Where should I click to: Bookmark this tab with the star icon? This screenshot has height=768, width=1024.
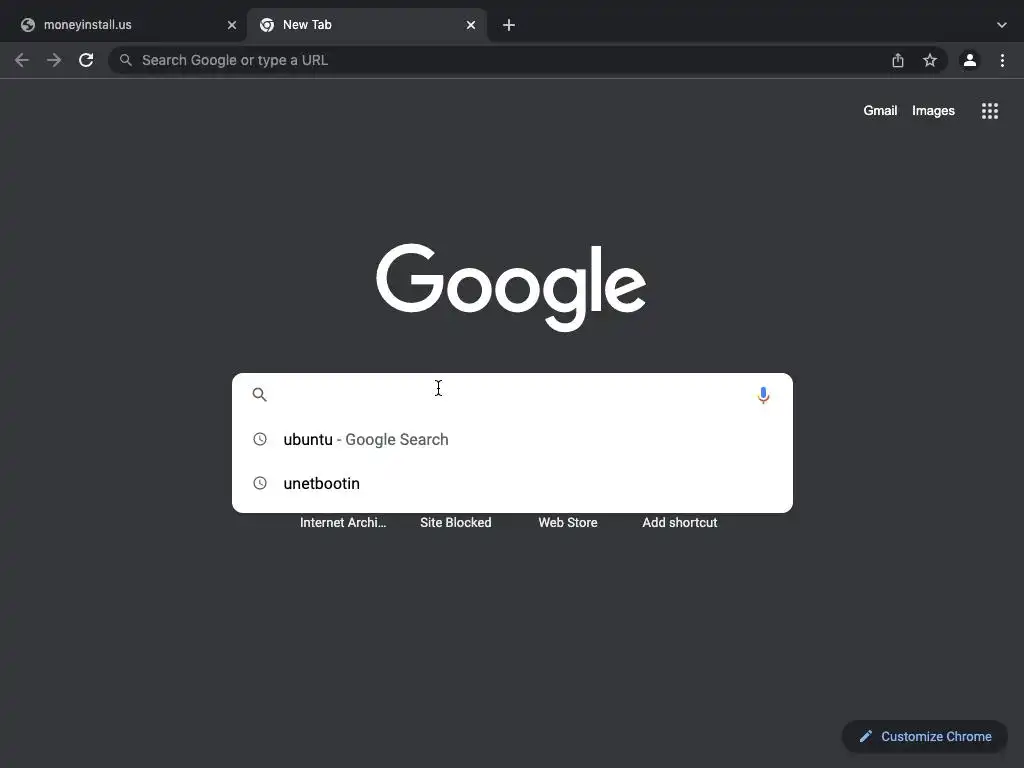click(930, 61)
